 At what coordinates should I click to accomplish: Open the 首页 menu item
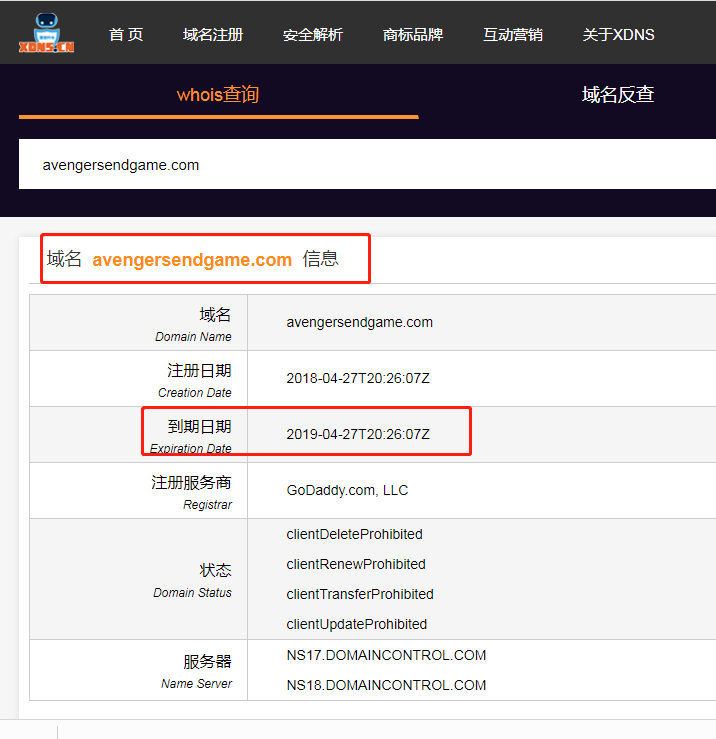coord(126,34)
